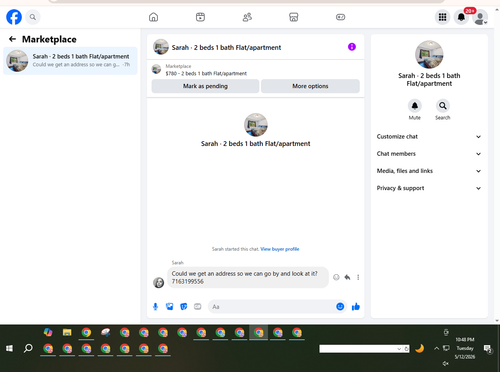Mute the conversation with the bell icon
Viewport: 500px width, 372px height.
pos(415,106)
